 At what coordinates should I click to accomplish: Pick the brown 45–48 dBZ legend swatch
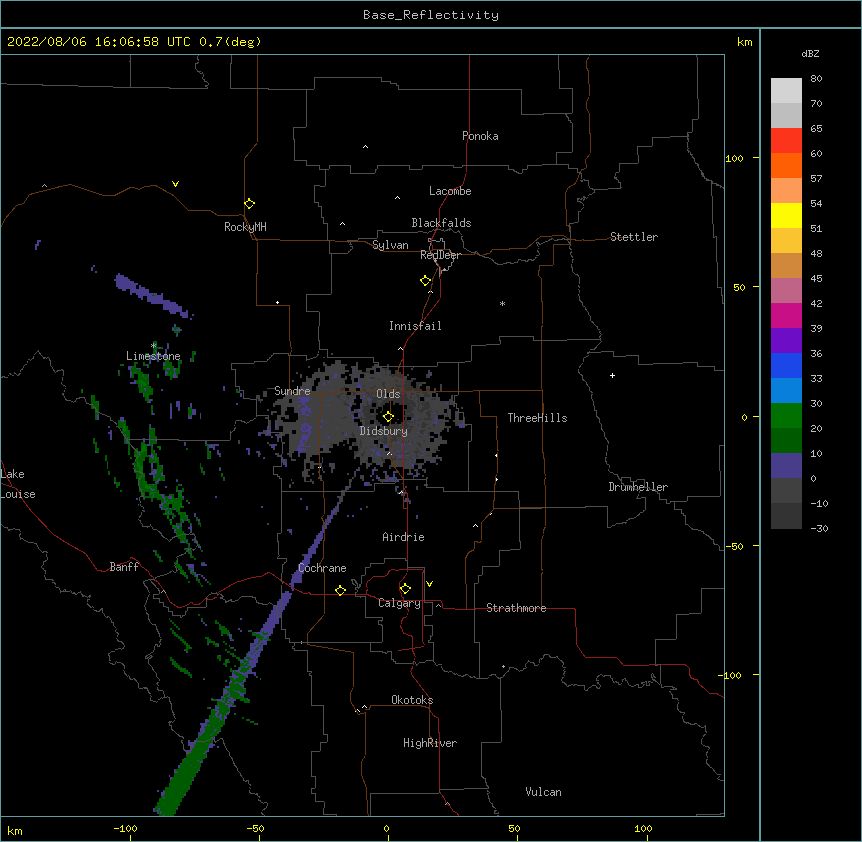coord(786,265)
